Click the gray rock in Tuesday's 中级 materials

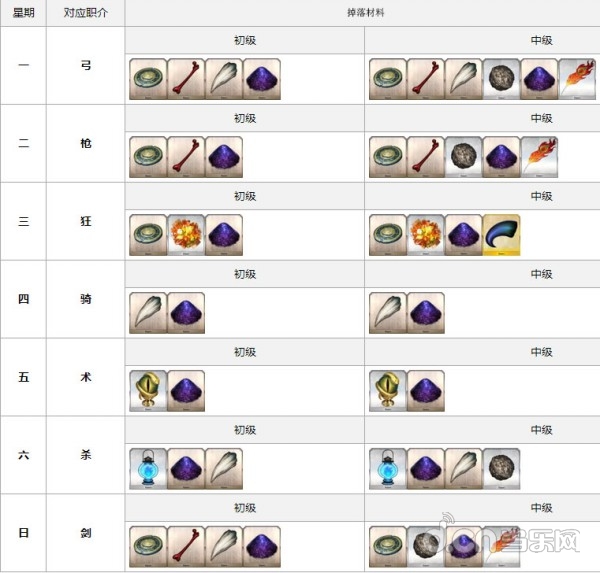coord(464,157)
